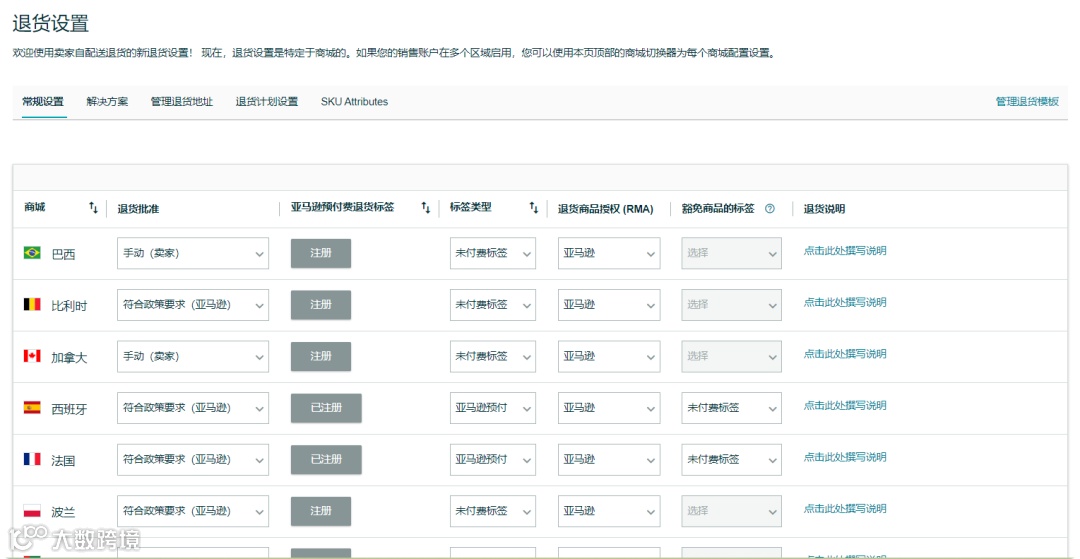1080x559 pixels.
Task: Open 退货批准 dropdown for 比利时
Action: click(x=193, y=305)
